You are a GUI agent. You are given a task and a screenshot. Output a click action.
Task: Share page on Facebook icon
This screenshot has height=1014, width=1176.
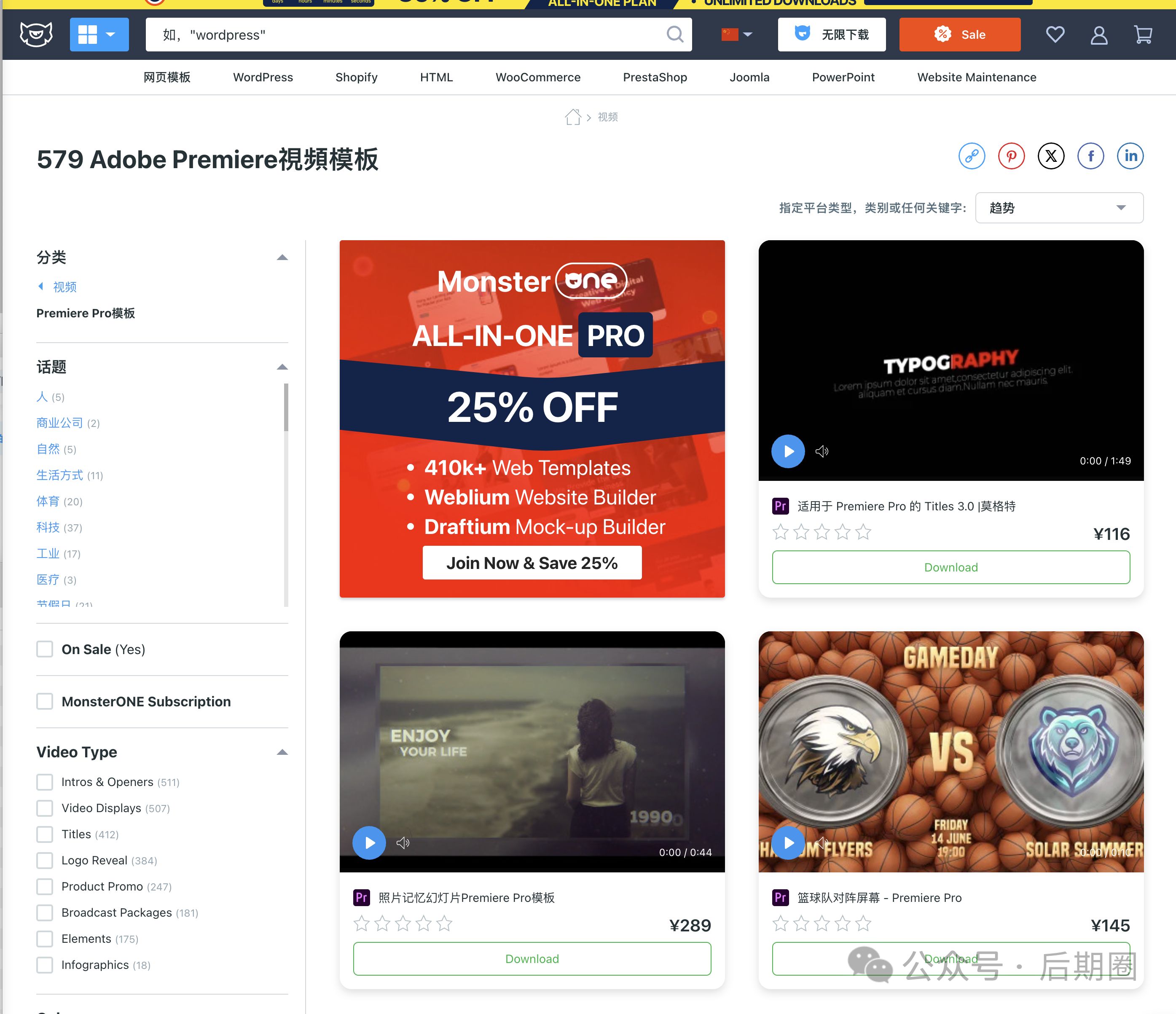[1090, 156]
